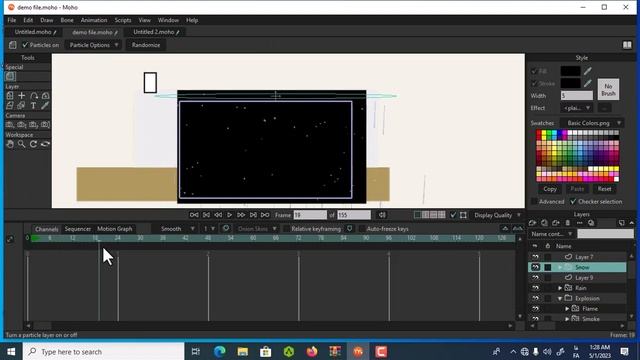This screenshot has height=360, width=640.
Task: Click the No Brush button
Action: pyautogui.click(x=608, y=89)
